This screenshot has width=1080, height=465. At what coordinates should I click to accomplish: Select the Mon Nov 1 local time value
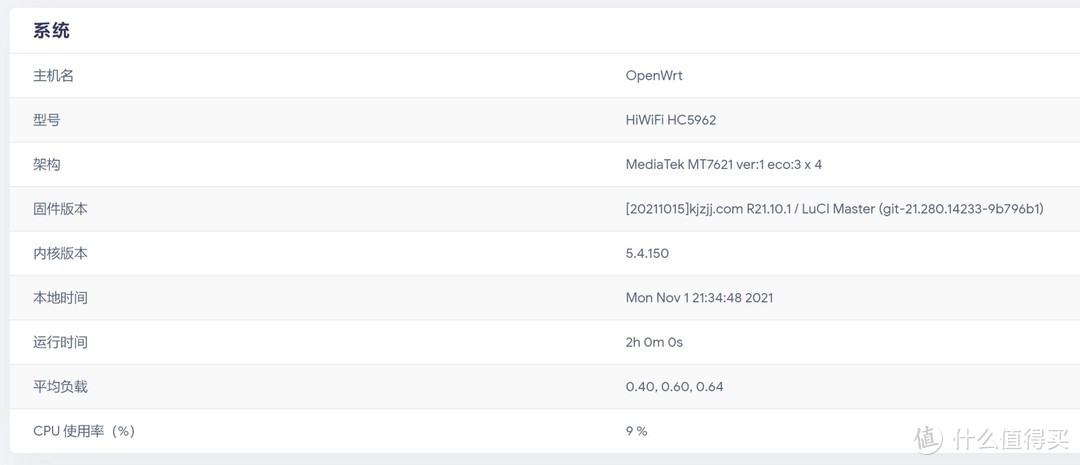point(699,298)
